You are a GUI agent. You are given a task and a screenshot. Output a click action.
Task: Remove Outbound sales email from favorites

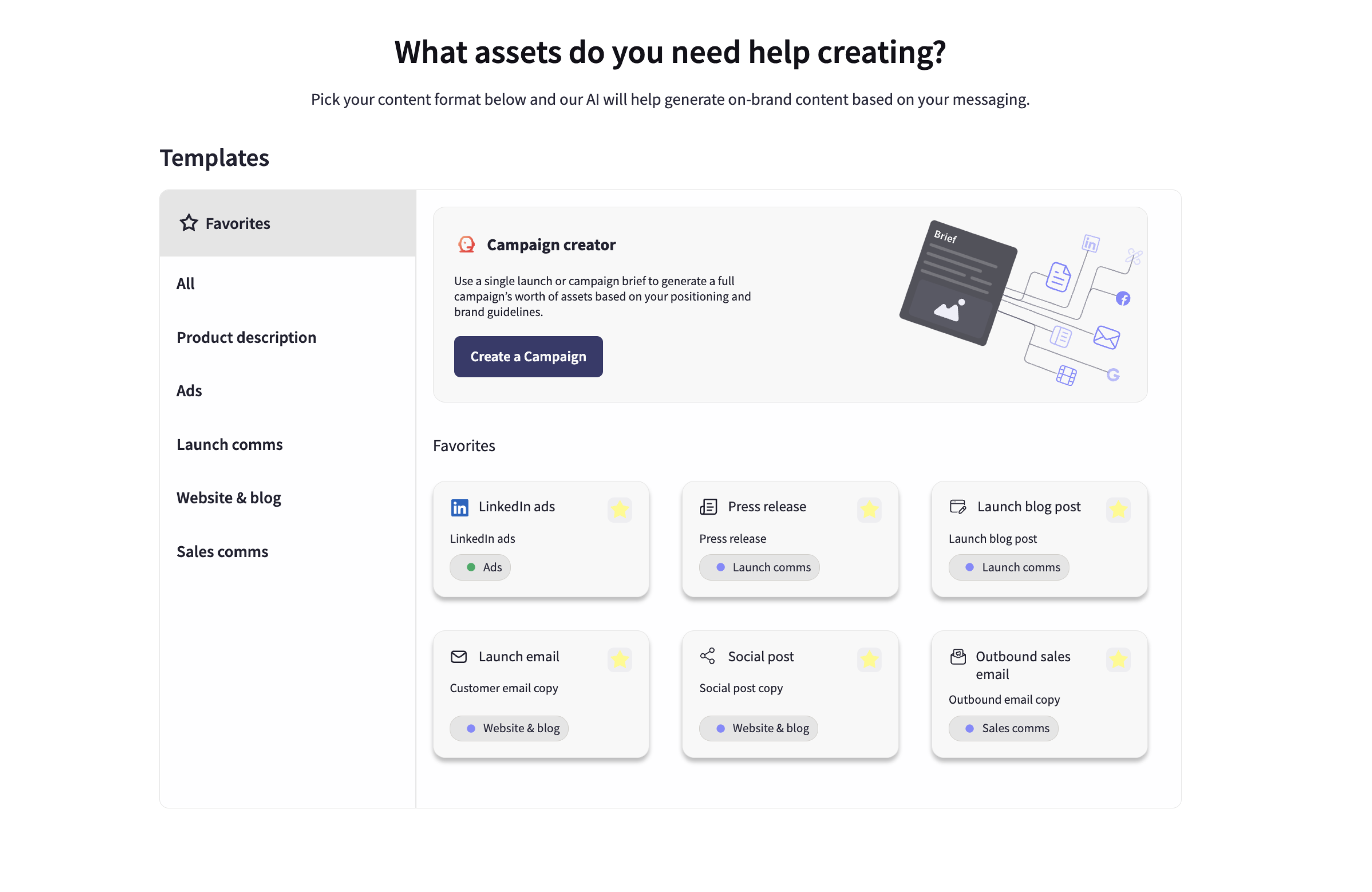point(1118,659)
